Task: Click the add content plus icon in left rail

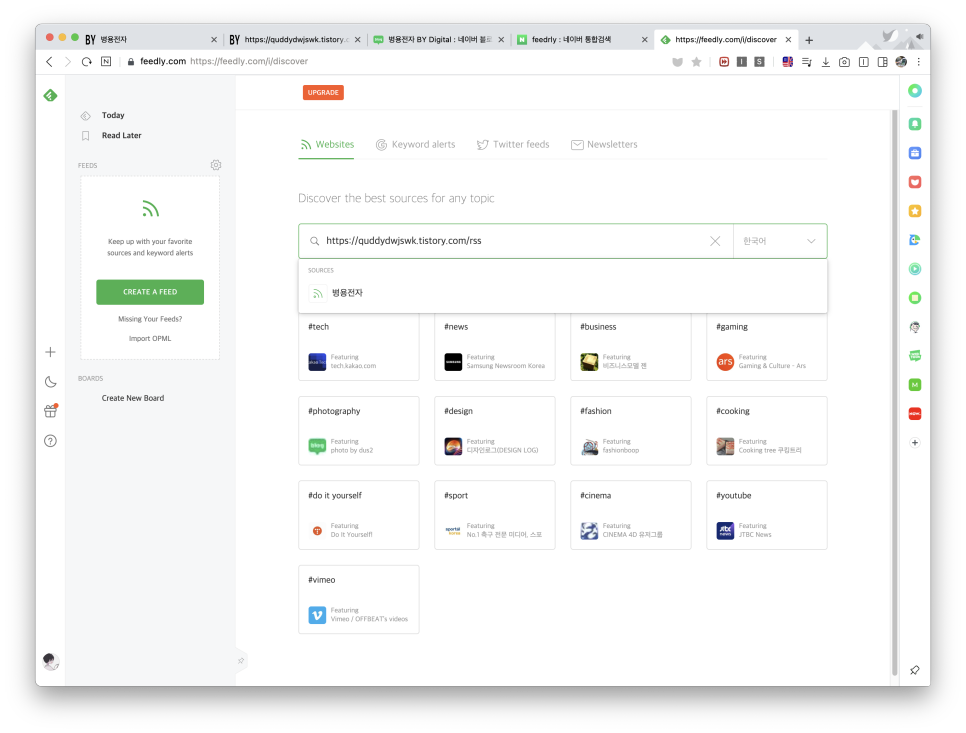Action: coord(51,352)
